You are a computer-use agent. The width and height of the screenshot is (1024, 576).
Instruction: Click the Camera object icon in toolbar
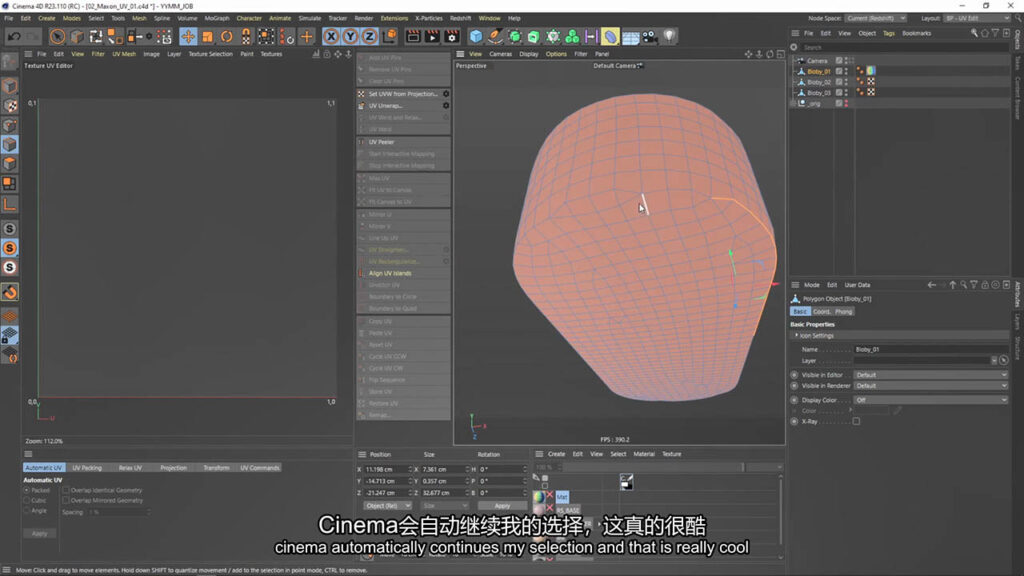649,37
